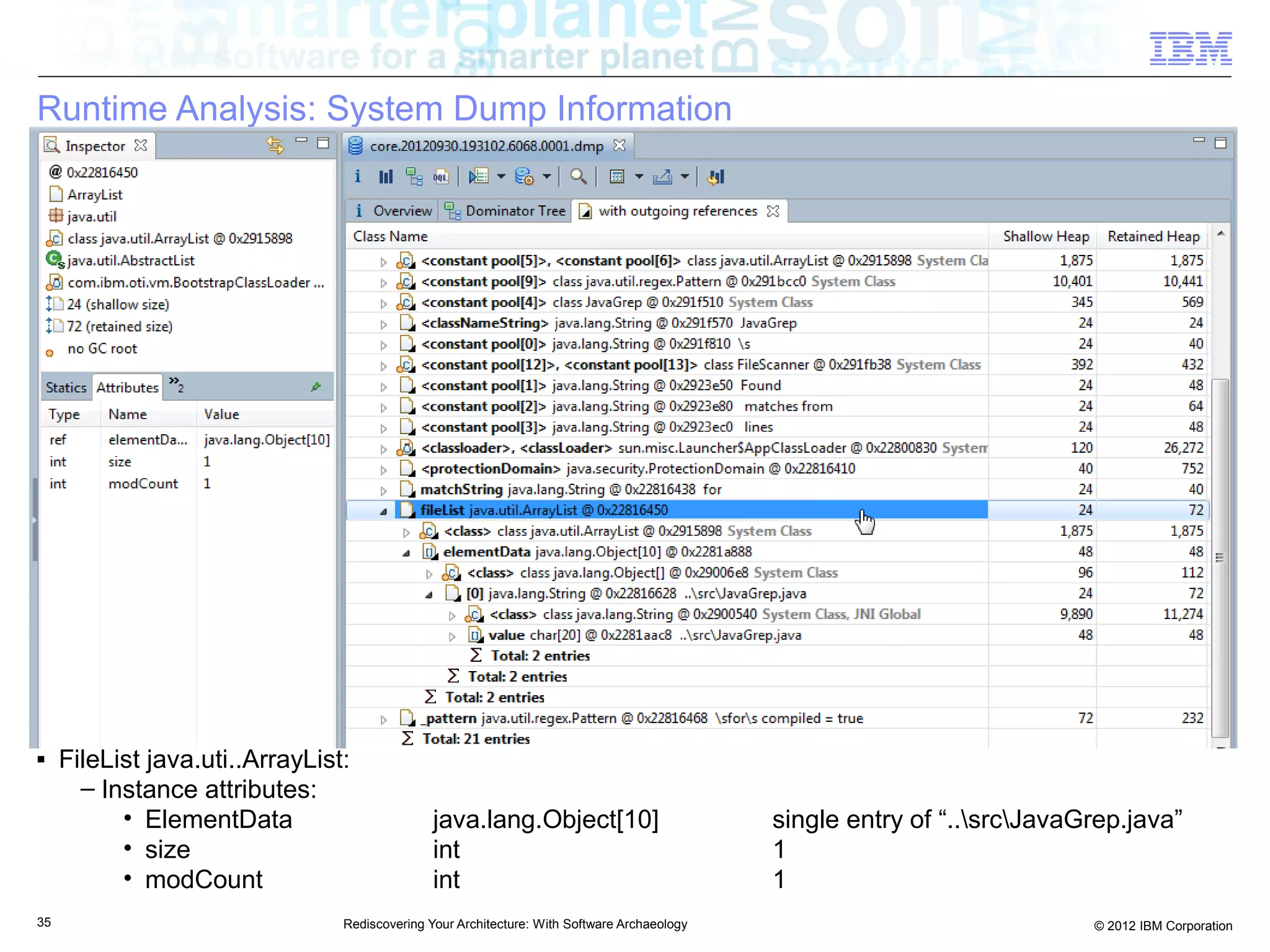Open dropdown beside thread overview icon
This screenshot has height=952, width=1270.
(501, 177)
